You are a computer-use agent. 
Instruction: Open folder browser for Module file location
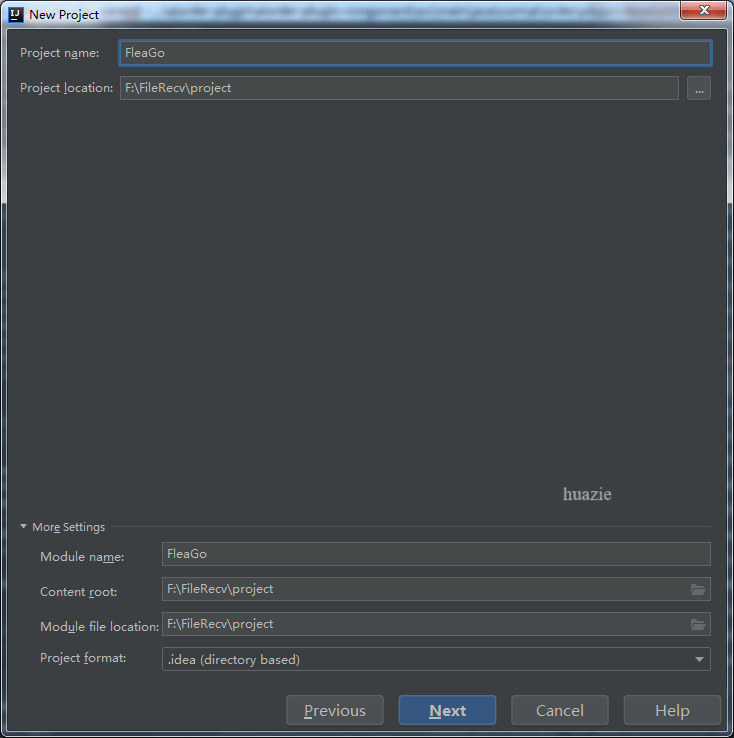pyautogui.click(x=698, y=625)
